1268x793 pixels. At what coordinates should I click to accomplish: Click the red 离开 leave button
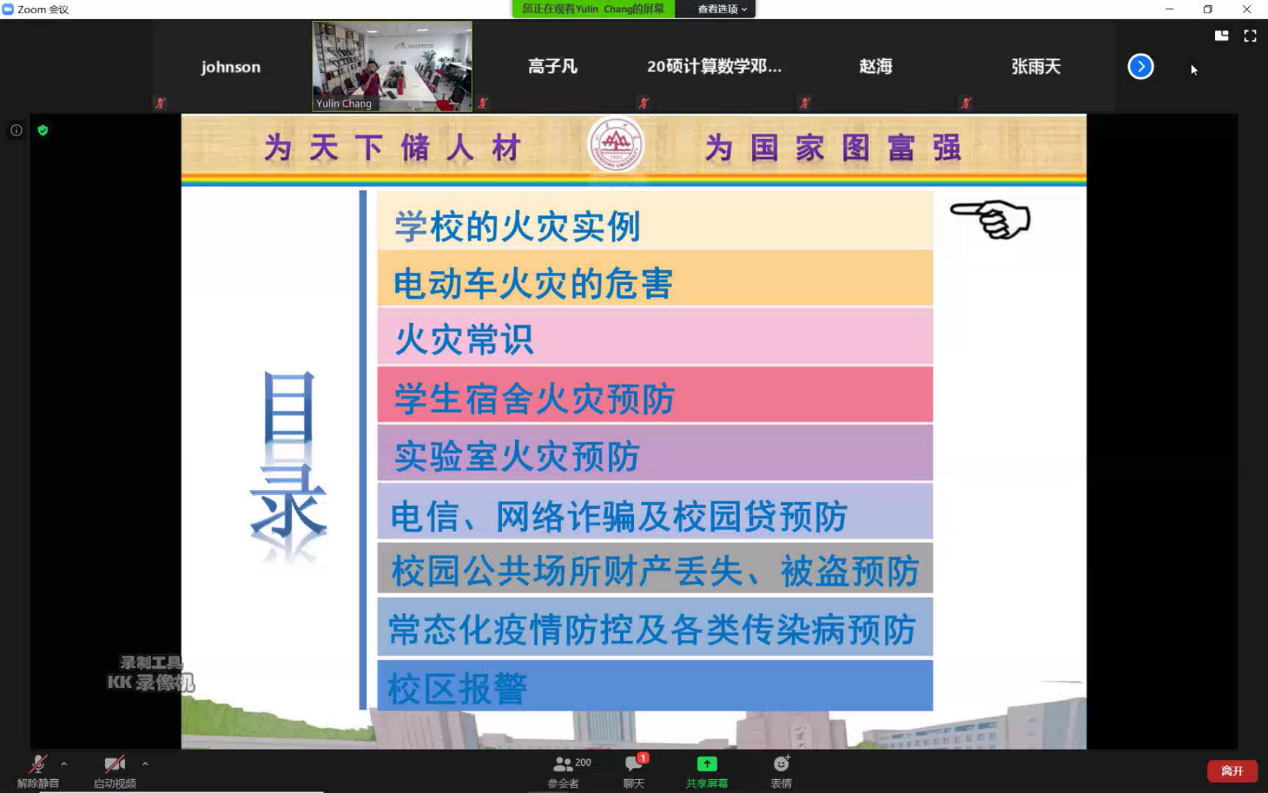[x=1232, y=771]
